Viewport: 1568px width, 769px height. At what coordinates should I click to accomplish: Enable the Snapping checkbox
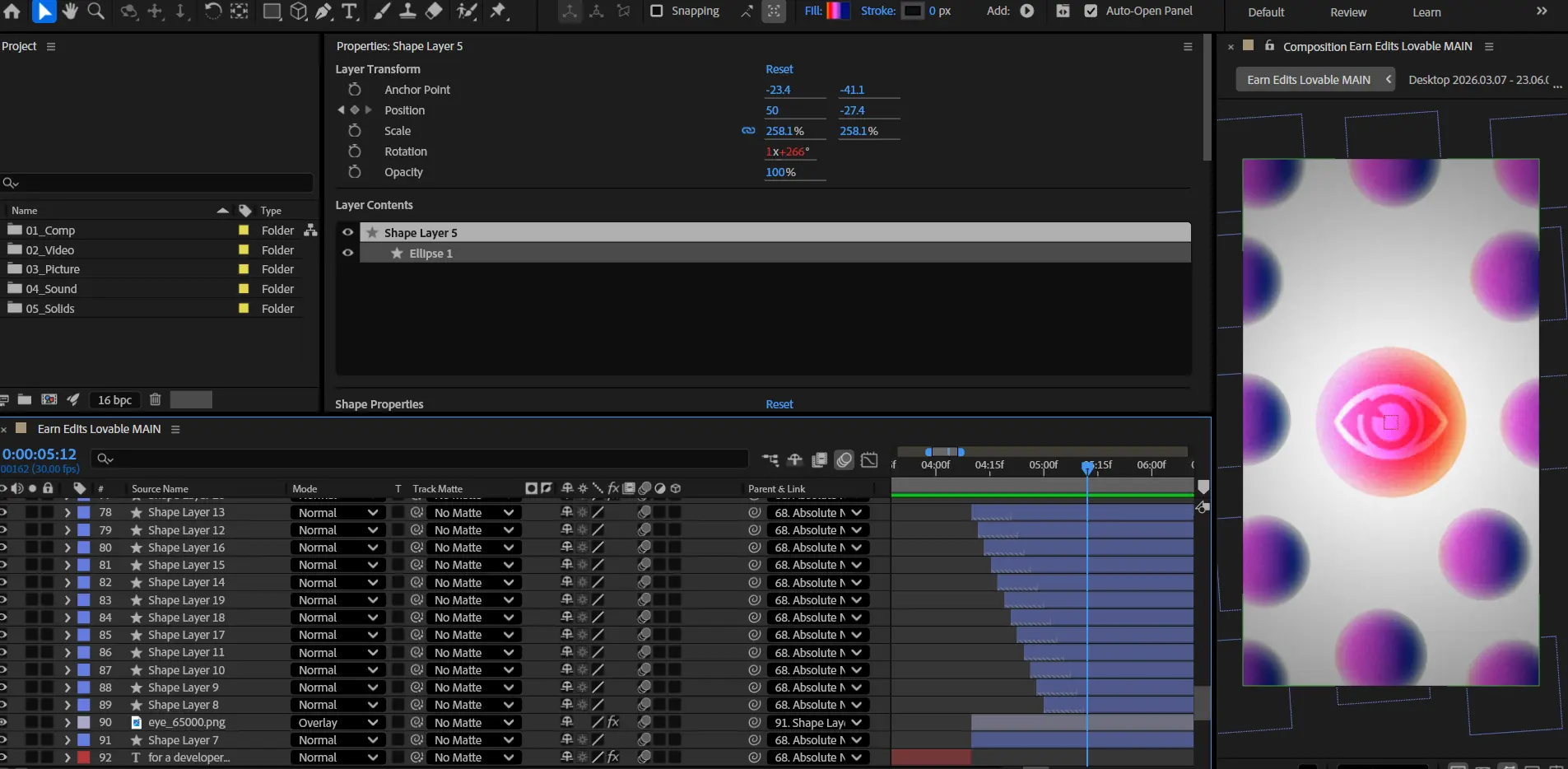coord(657,11)
